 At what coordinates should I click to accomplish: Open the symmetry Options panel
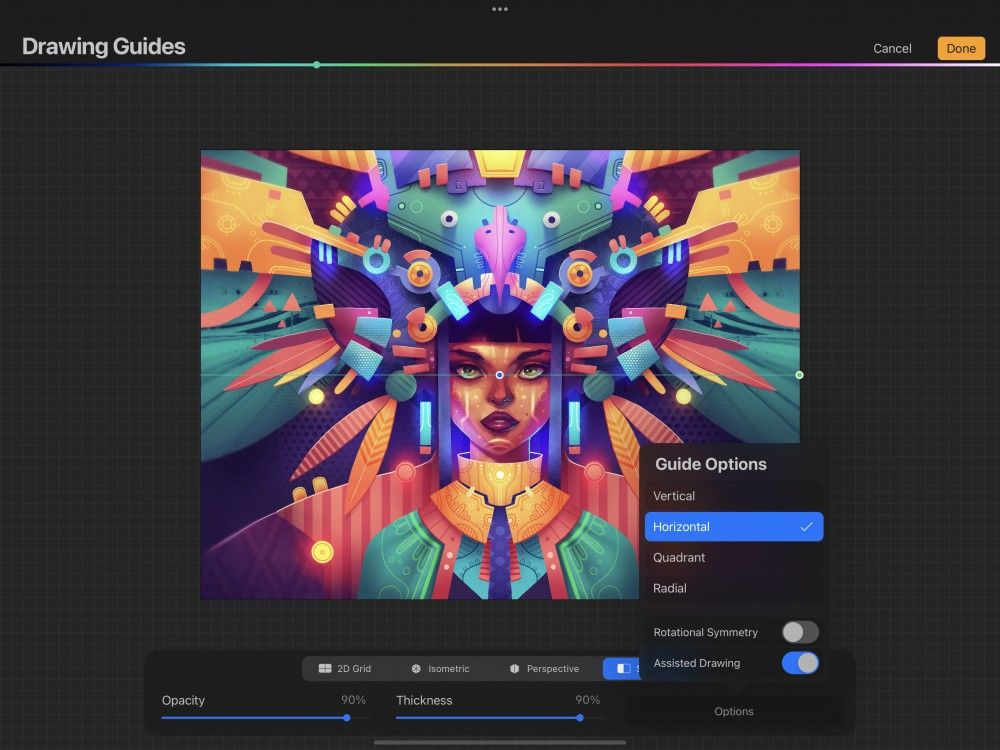coord(733,711)
